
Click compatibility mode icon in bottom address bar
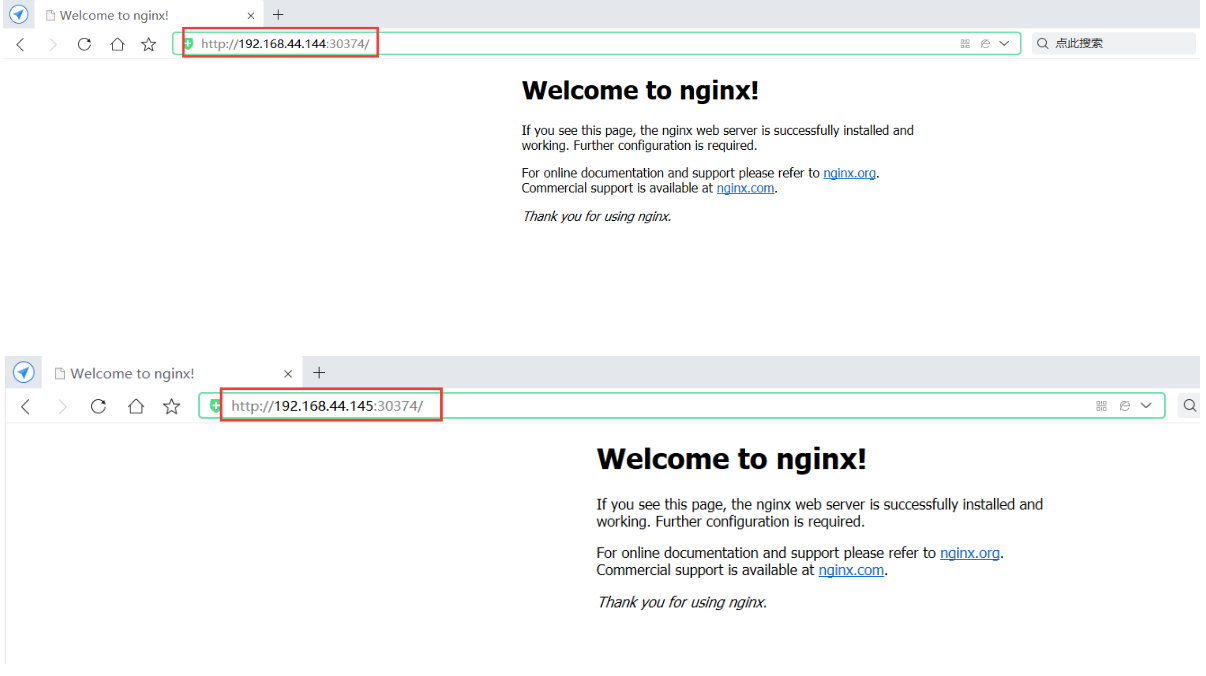(x=1125, y=406)
